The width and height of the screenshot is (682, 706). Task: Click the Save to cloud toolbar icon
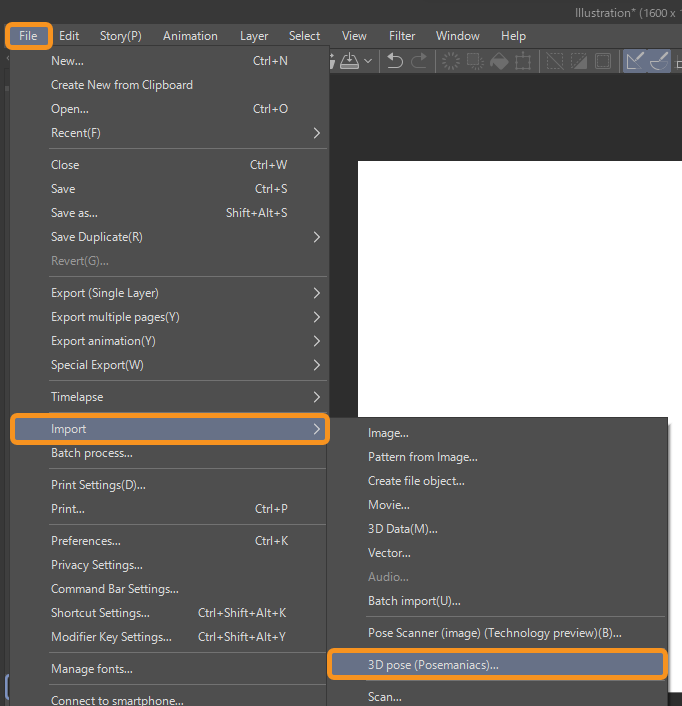click(349, 61)
